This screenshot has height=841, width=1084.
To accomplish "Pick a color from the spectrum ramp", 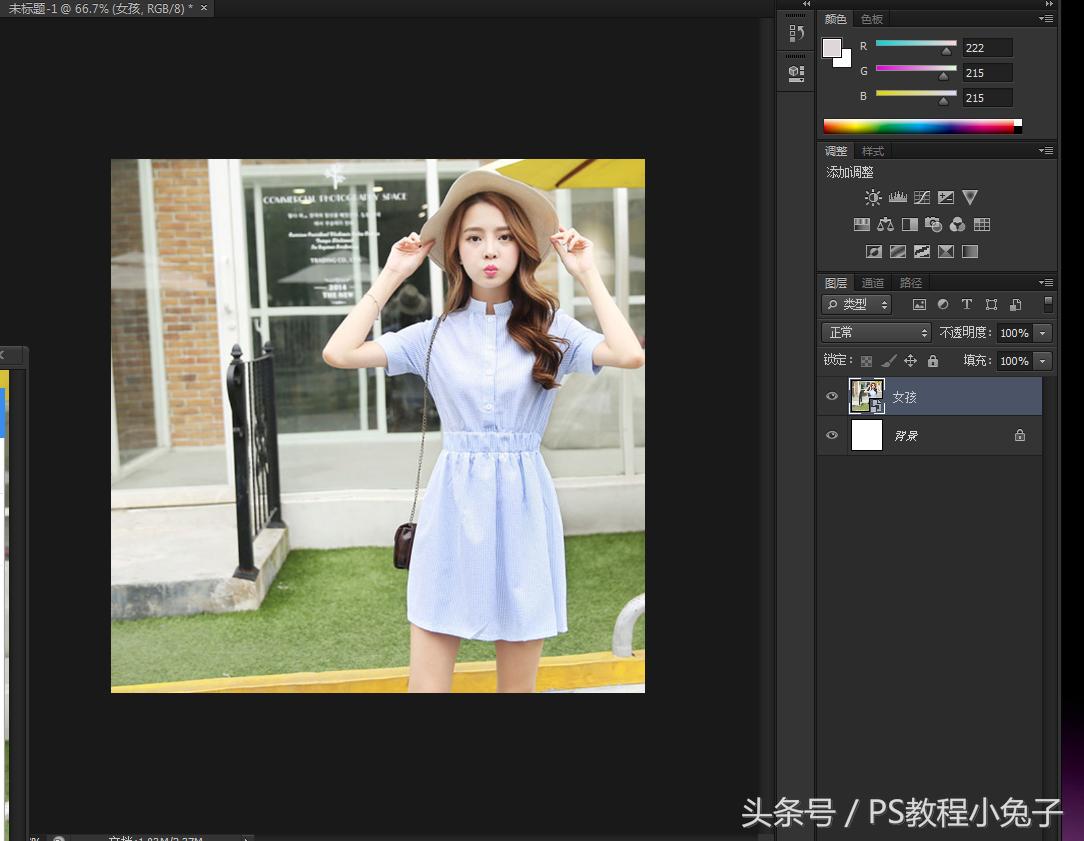I will (x=922, y=126).
